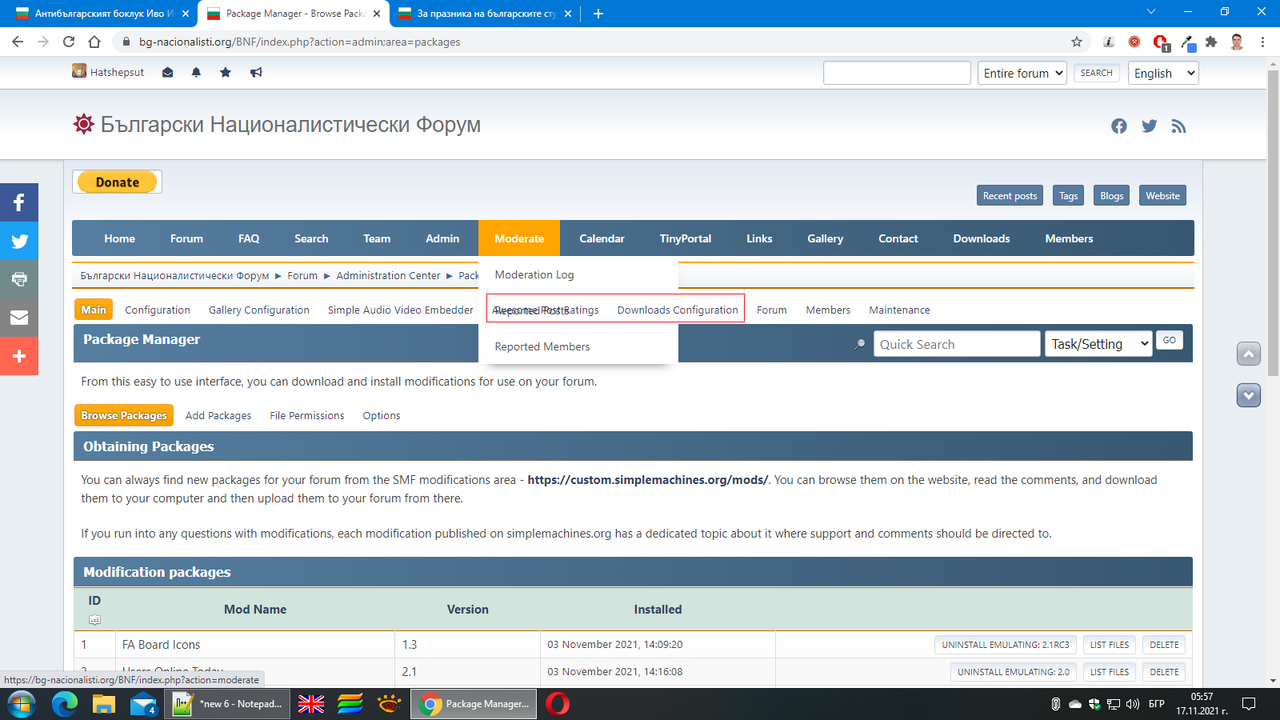The width and height of the screenshot is (1280, 720).
Task: Open the Admin menu
Action: [442, 238]
